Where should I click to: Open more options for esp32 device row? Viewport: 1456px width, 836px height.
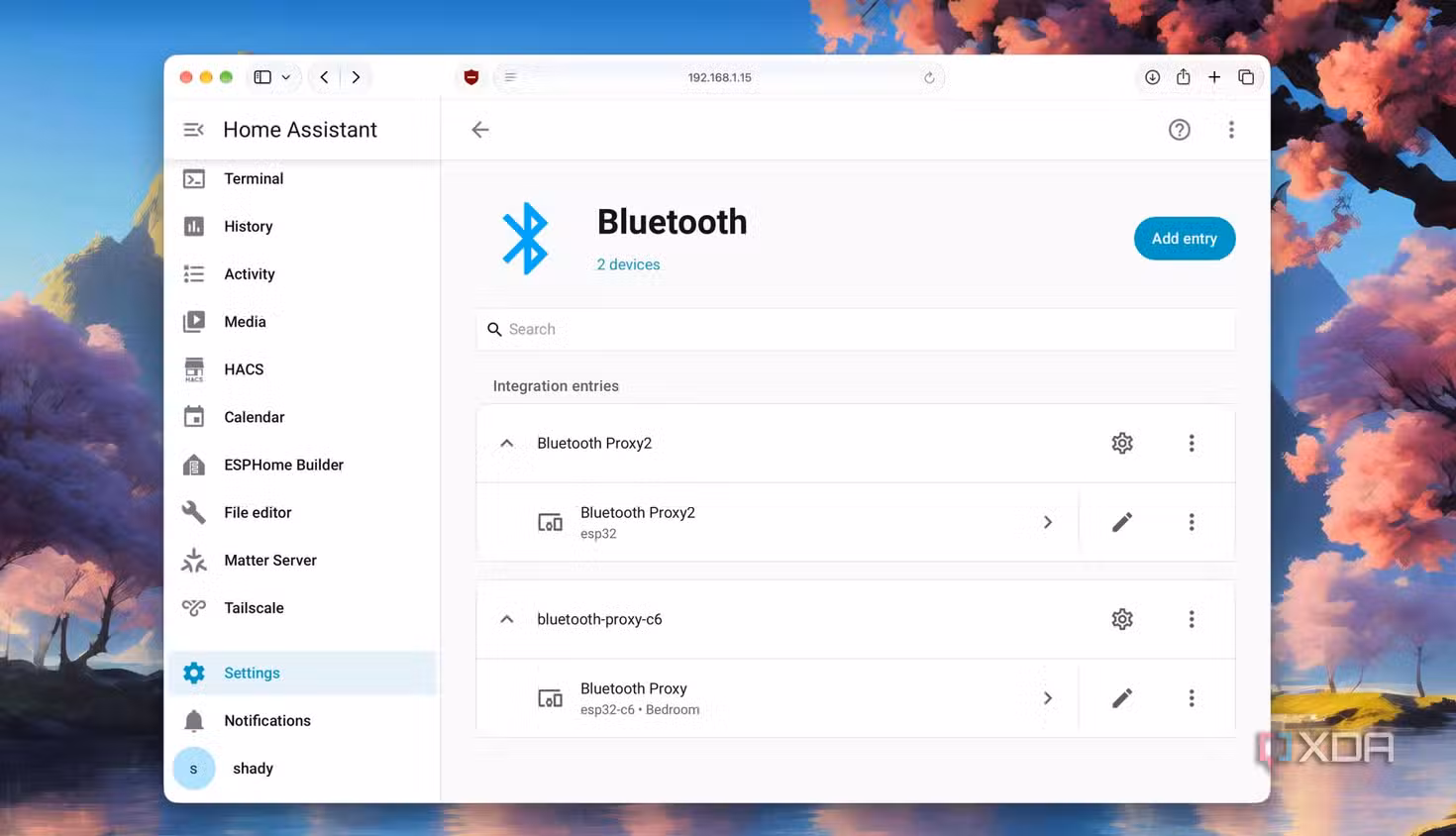pos(1192,522)
